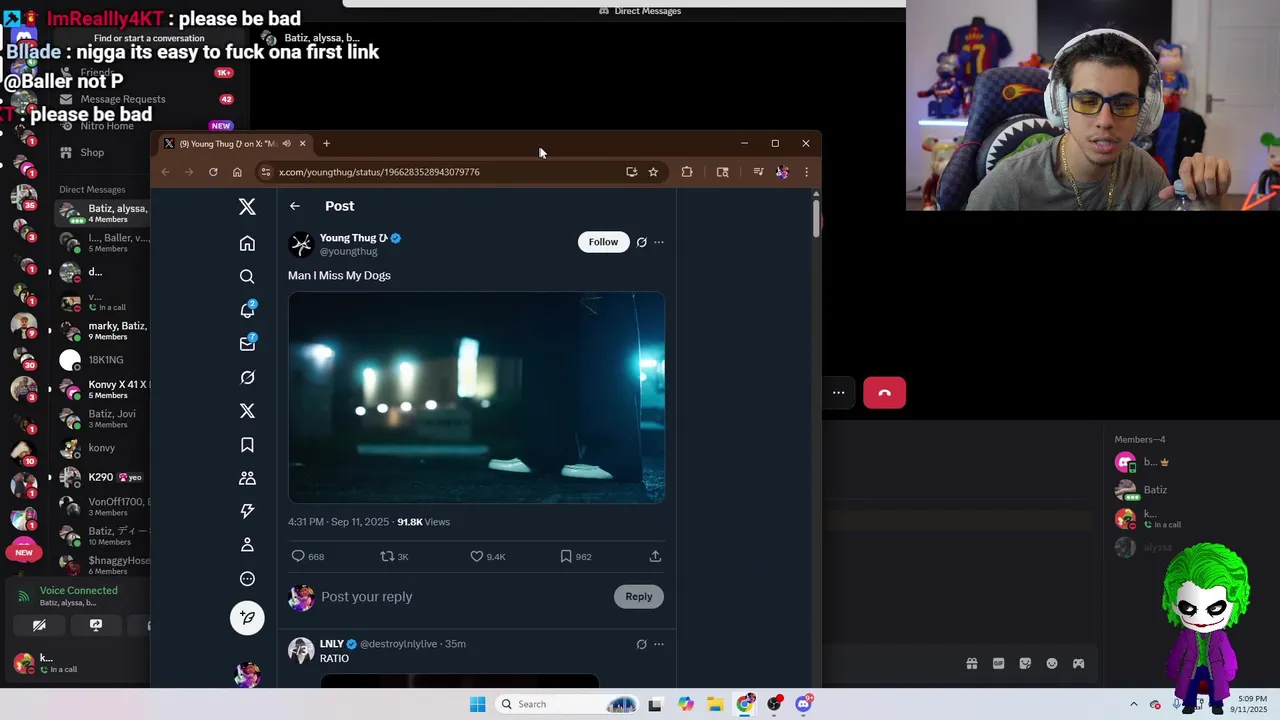Click Grok icon on LNLY reply

[641, 644]
